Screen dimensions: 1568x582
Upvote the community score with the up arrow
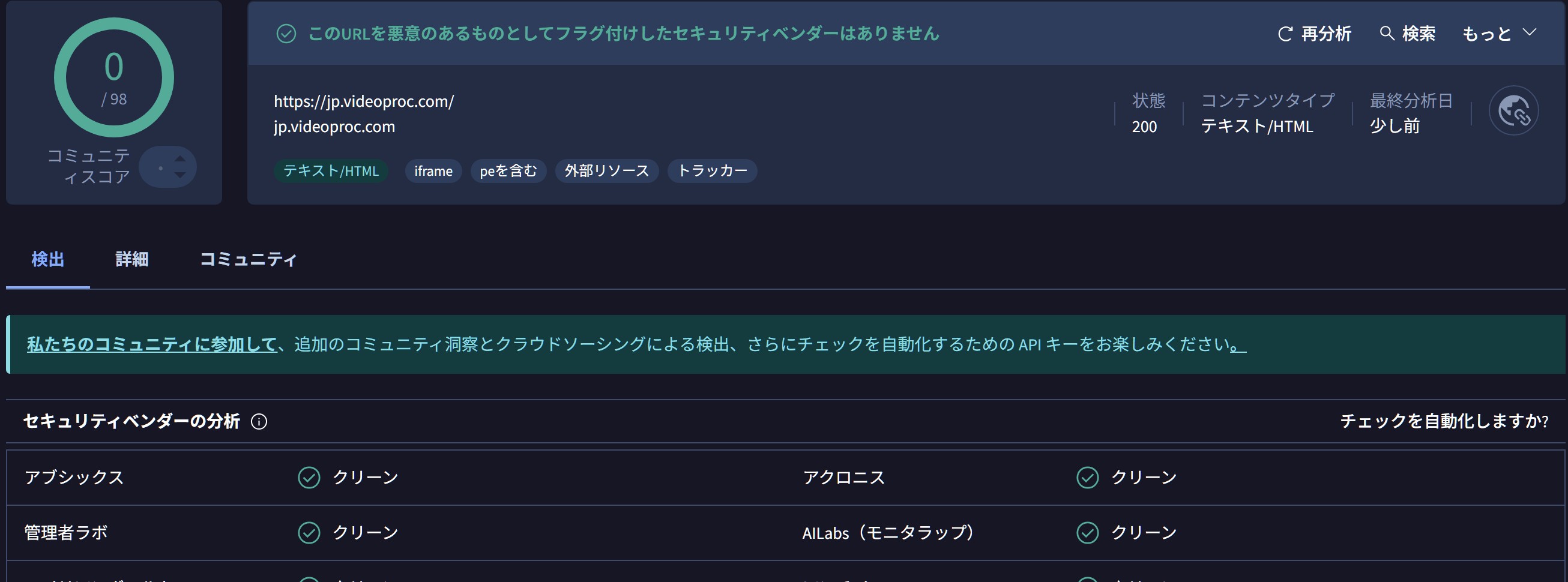179,159
